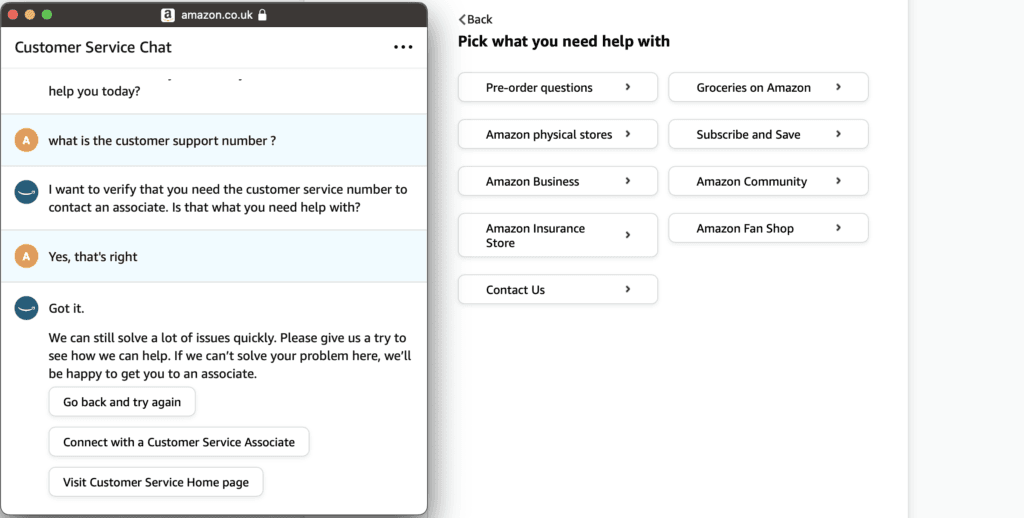Open the Amazon physical stores category
1024x518 pixels.
(557, 135)
